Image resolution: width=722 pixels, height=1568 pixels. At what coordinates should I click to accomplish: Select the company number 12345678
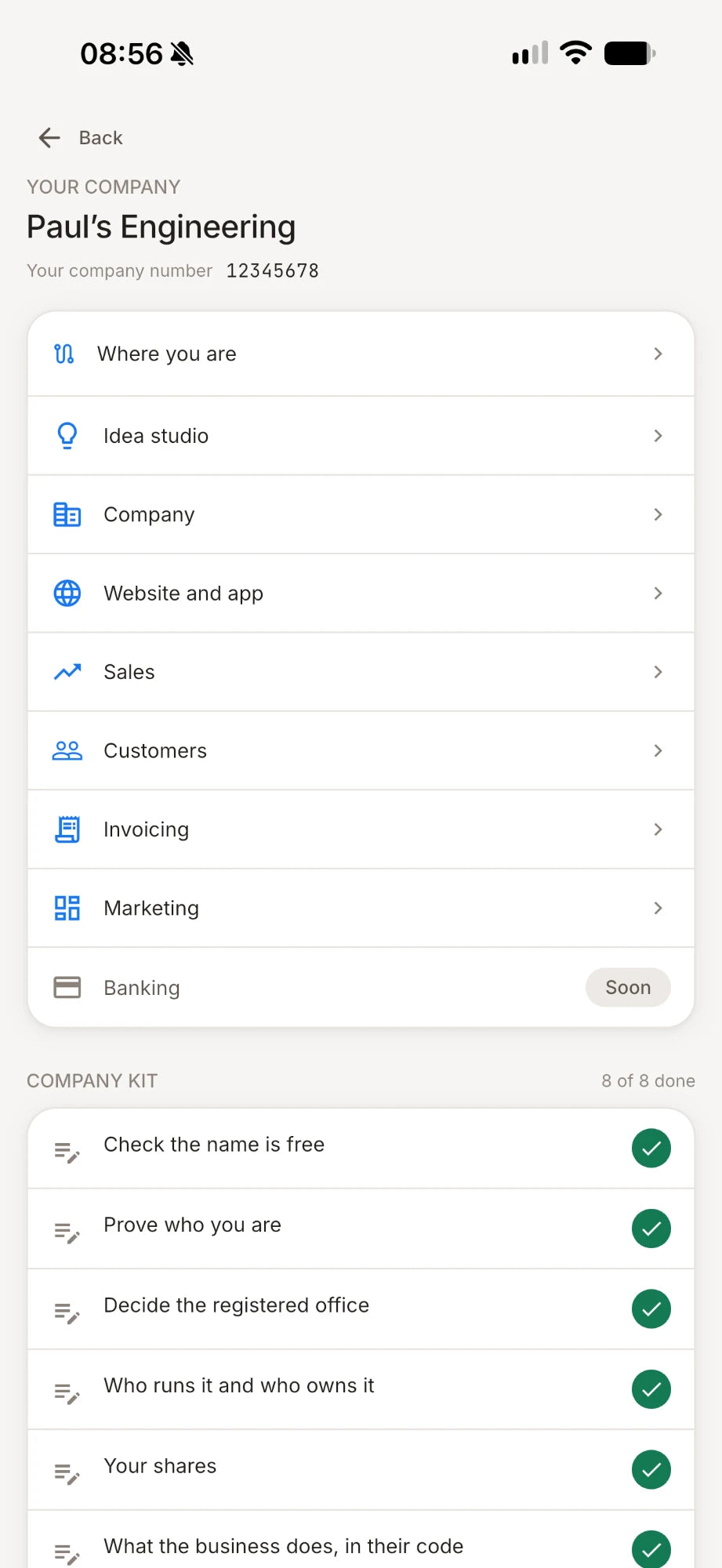pos(273,270)
